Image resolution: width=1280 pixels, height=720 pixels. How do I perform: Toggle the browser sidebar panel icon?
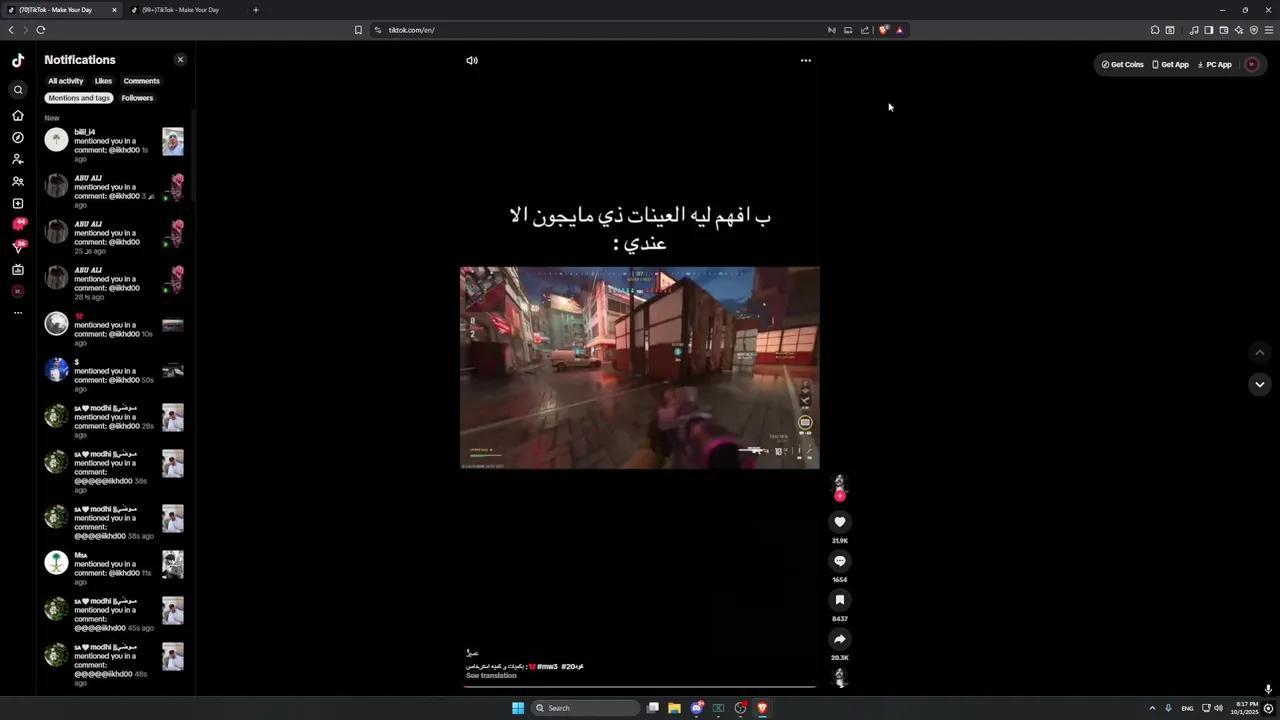[1208, 30]
